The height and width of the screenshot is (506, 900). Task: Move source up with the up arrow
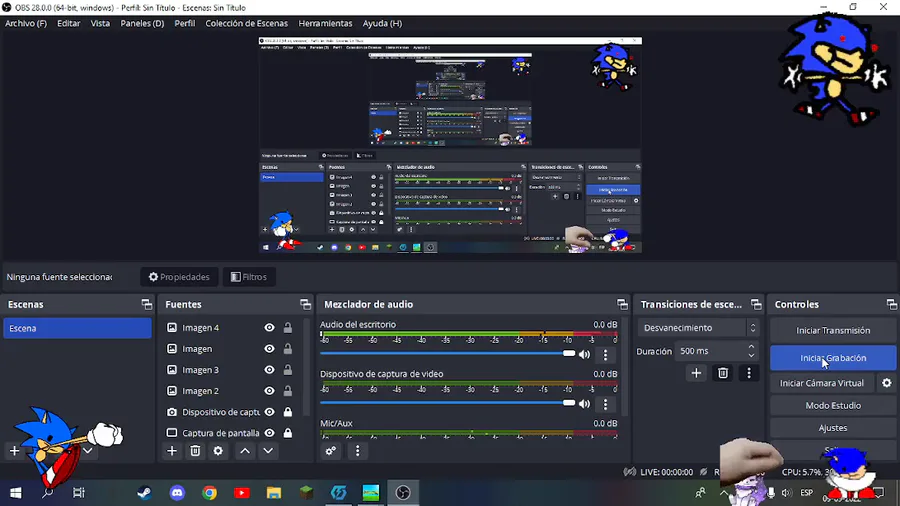(x=245, y=451)
